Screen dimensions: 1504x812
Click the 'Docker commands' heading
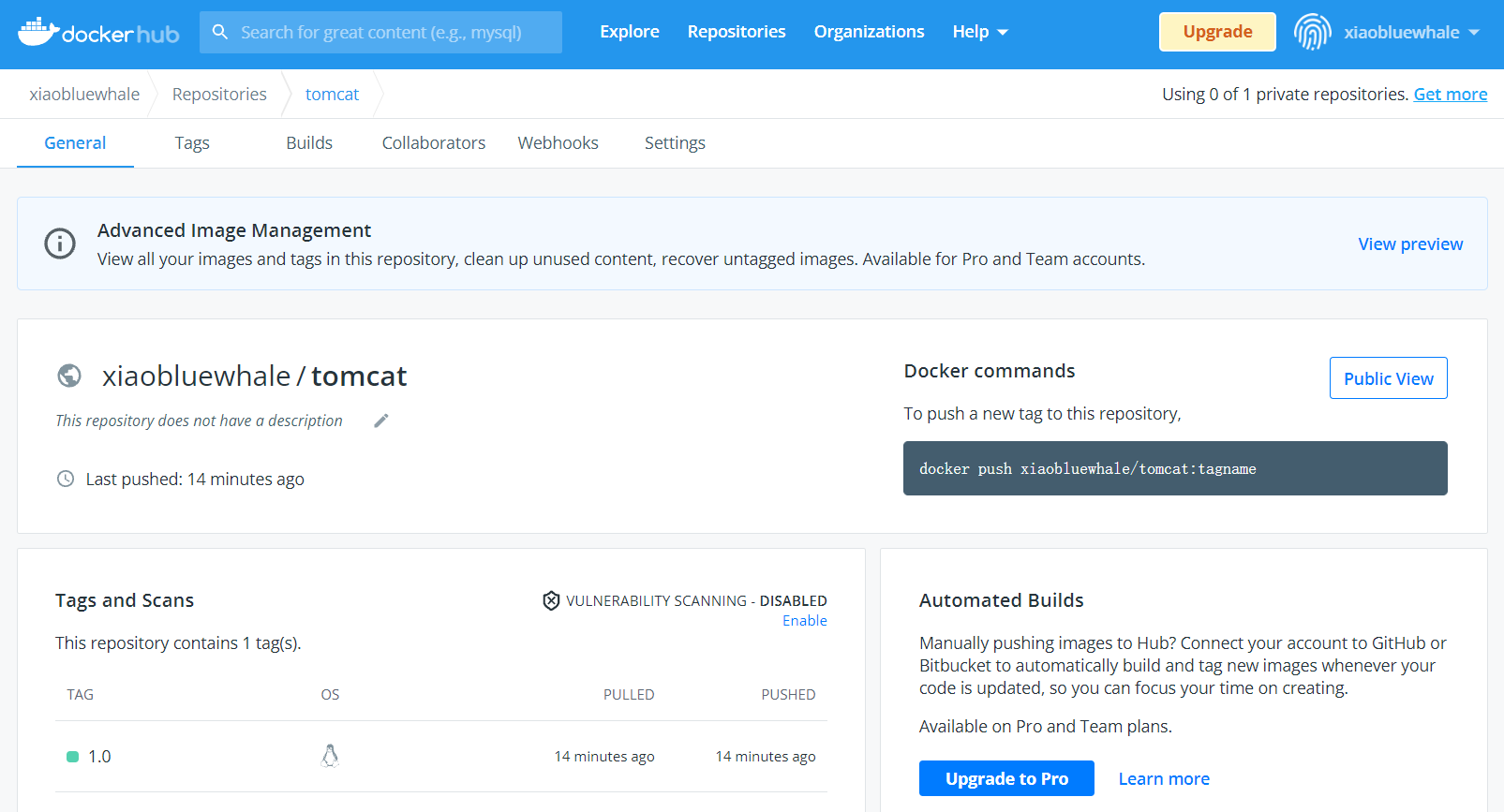(989, 371)
